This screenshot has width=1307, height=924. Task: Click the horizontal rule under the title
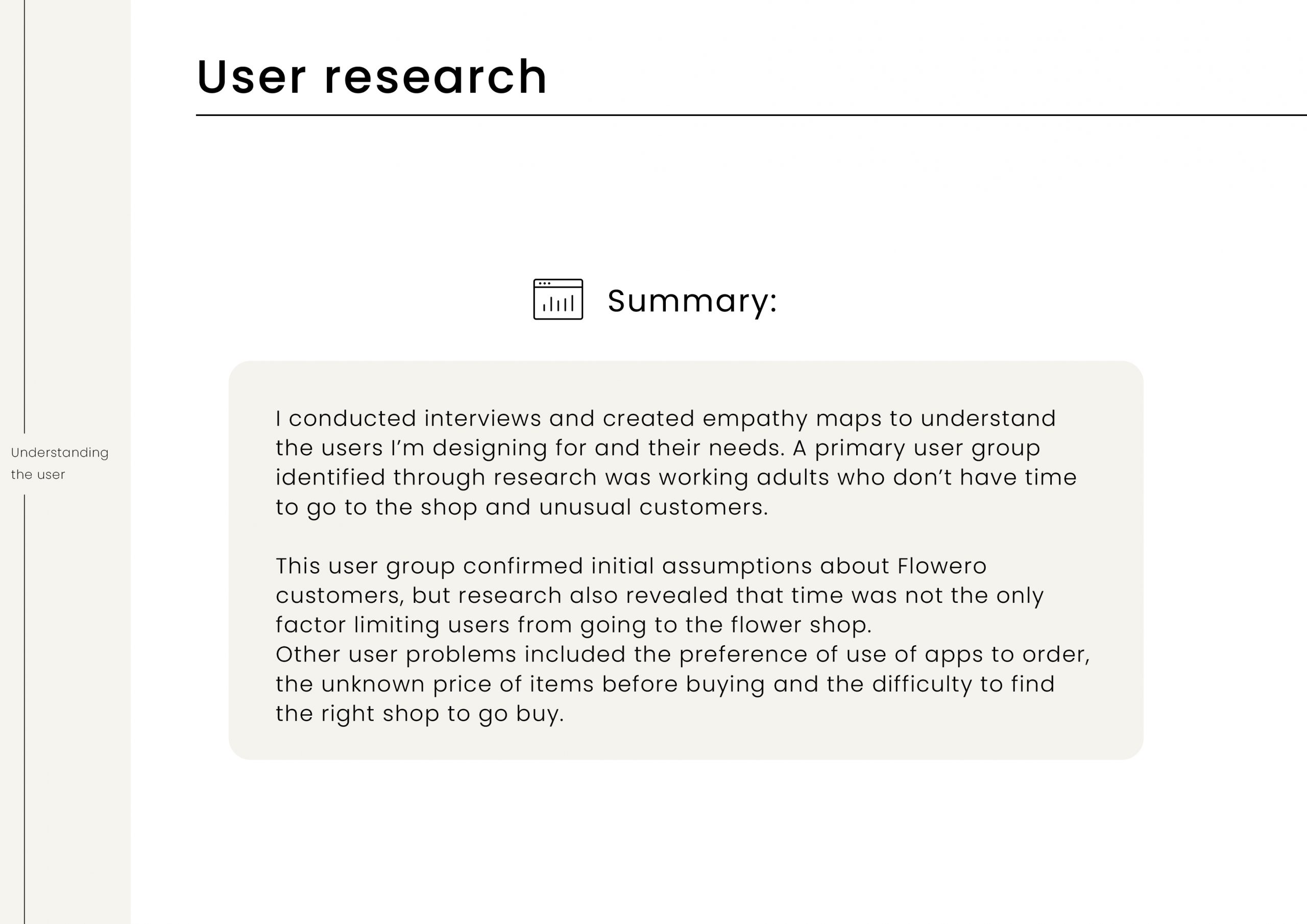752,115
